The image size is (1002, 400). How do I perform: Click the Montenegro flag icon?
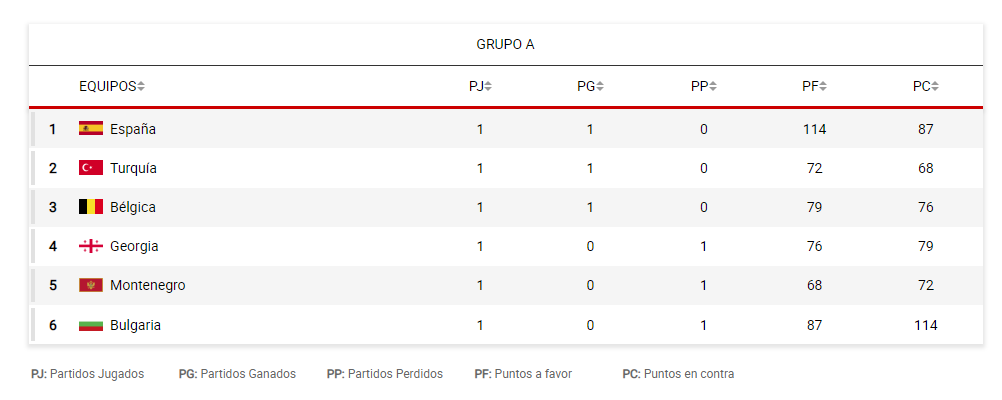click(91, 285)
